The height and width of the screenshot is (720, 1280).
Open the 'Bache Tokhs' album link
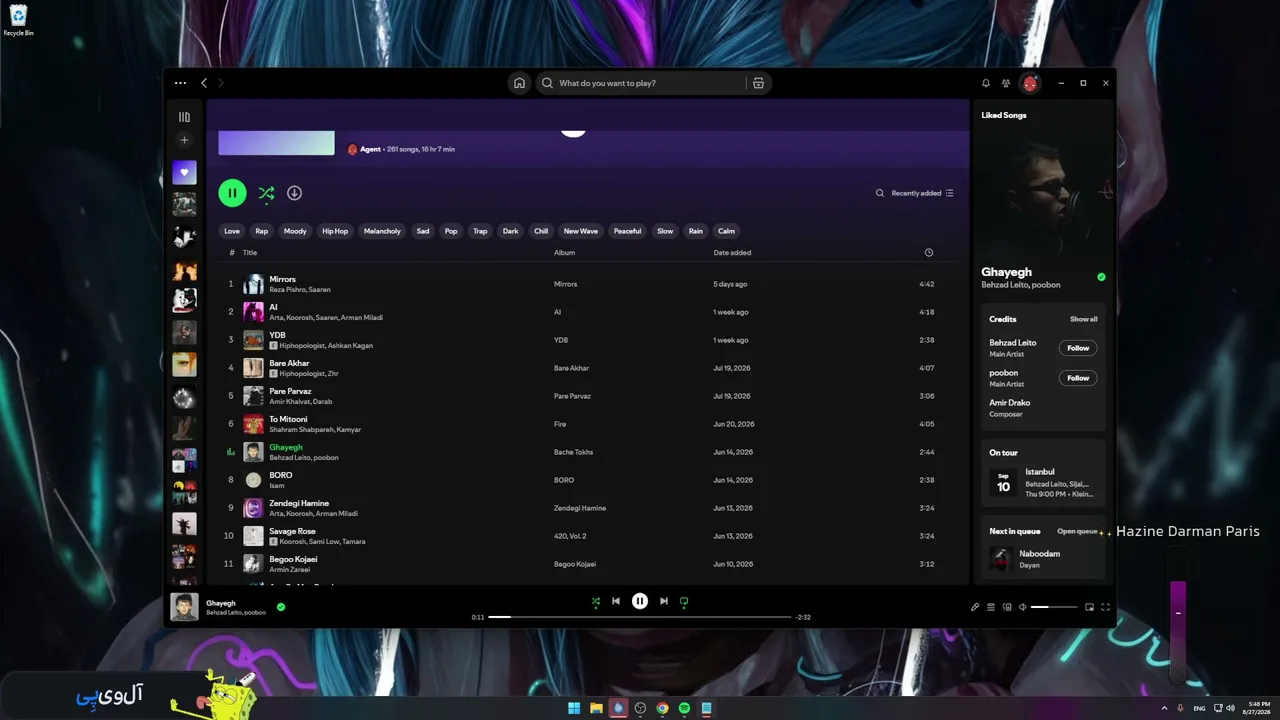pyautogui.click(x=574, y=452)
